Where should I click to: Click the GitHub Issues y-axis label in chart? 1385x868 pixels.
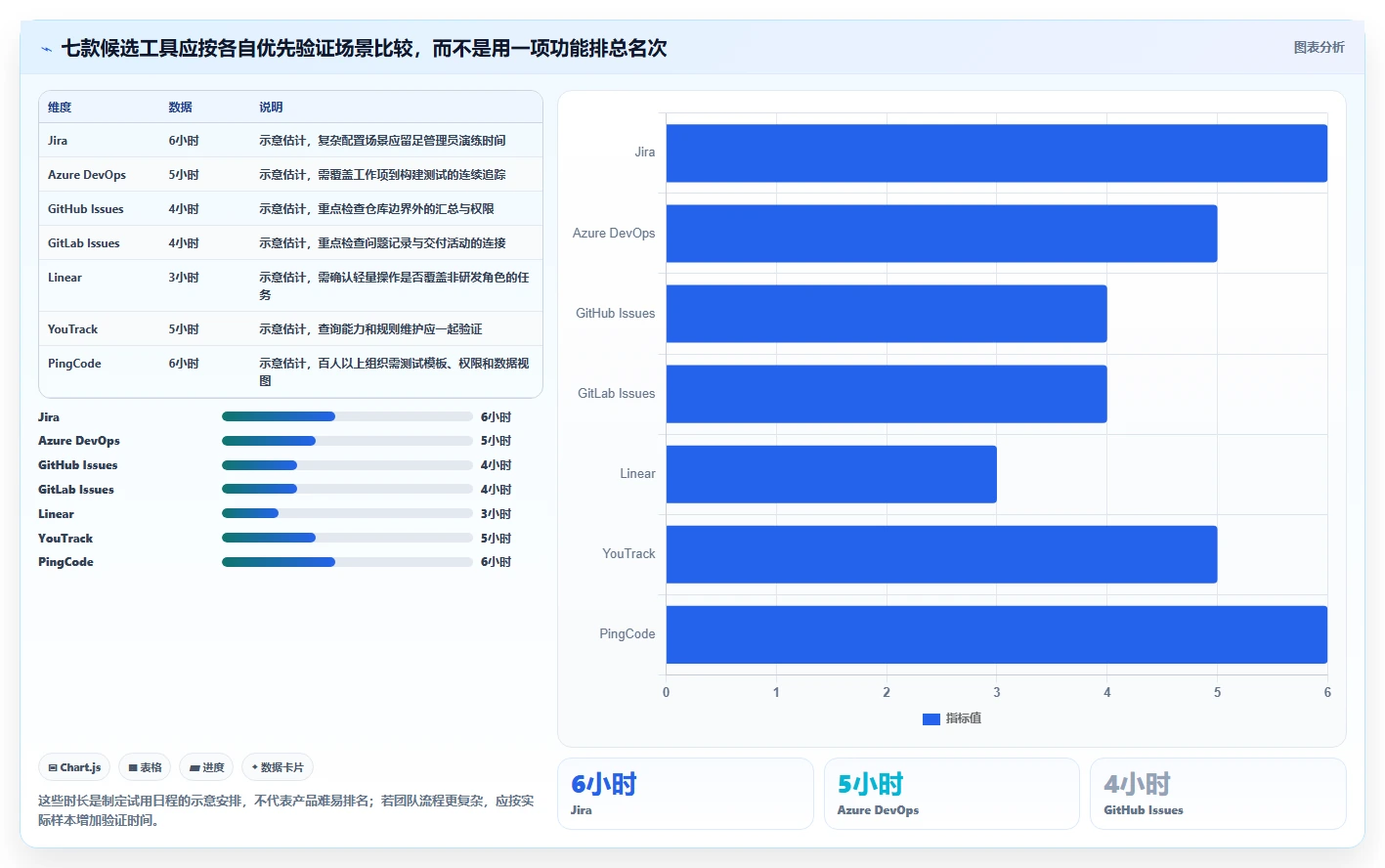coord(616,314)
